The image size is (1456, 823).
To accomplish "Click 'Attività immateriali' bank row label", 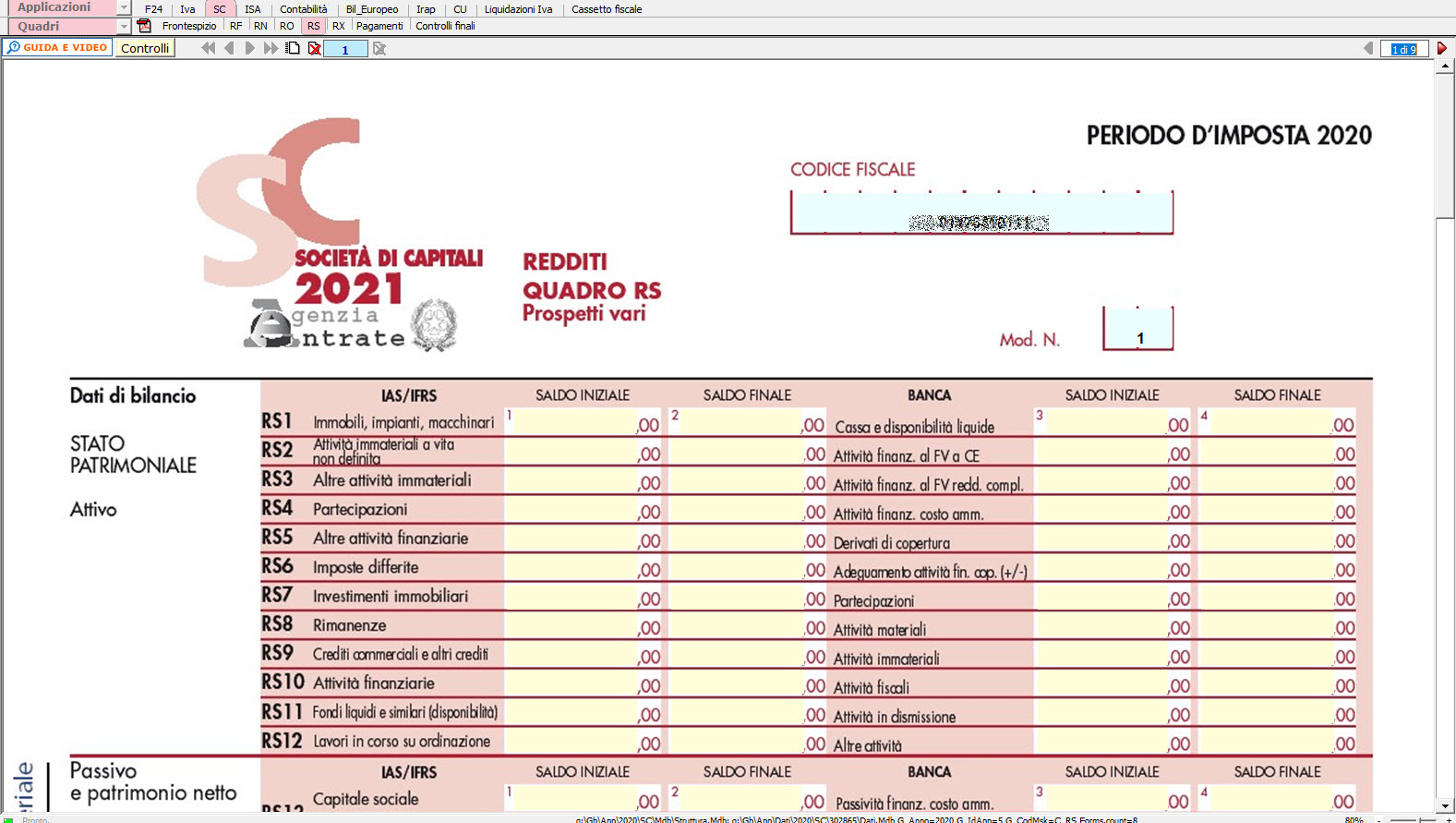I will (886, 659).
